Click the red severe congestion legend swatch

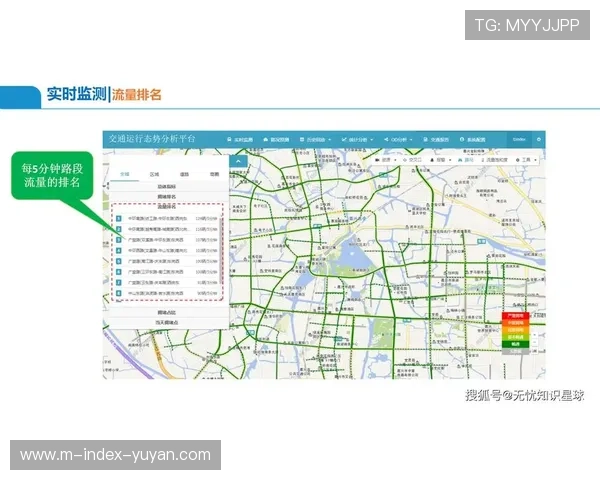(x=515, y=316)
